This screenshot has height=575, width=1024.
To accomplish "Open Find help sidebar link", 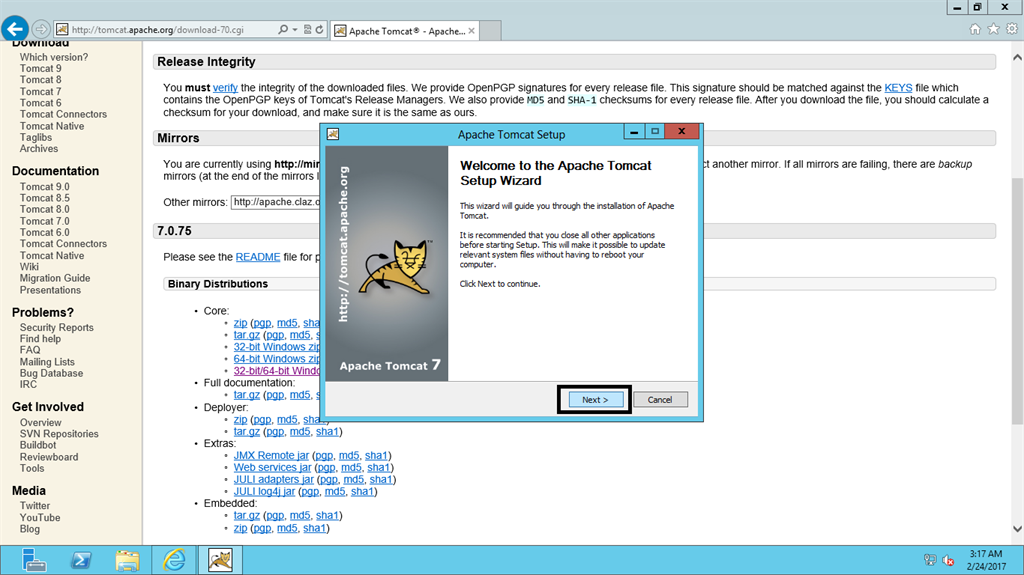I will coord(40,338).
